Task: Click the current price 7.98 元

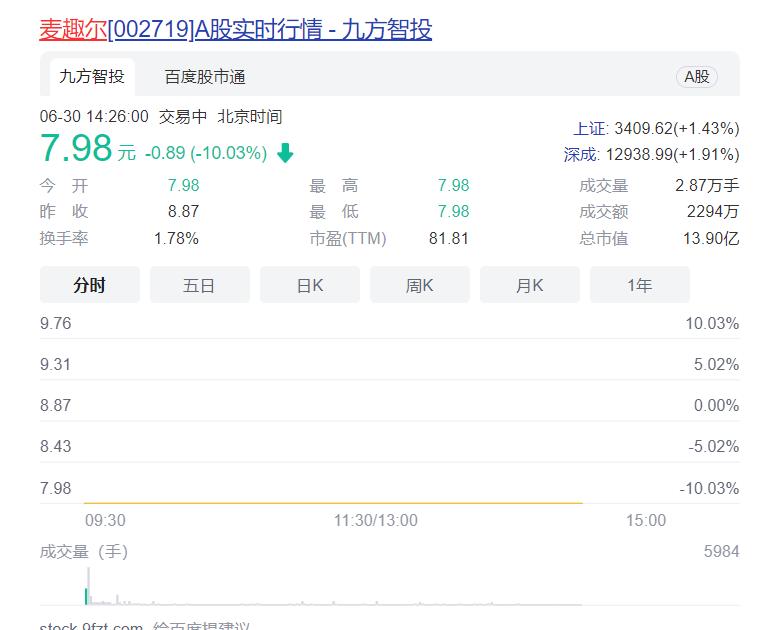Action: [x=88, y=148]
